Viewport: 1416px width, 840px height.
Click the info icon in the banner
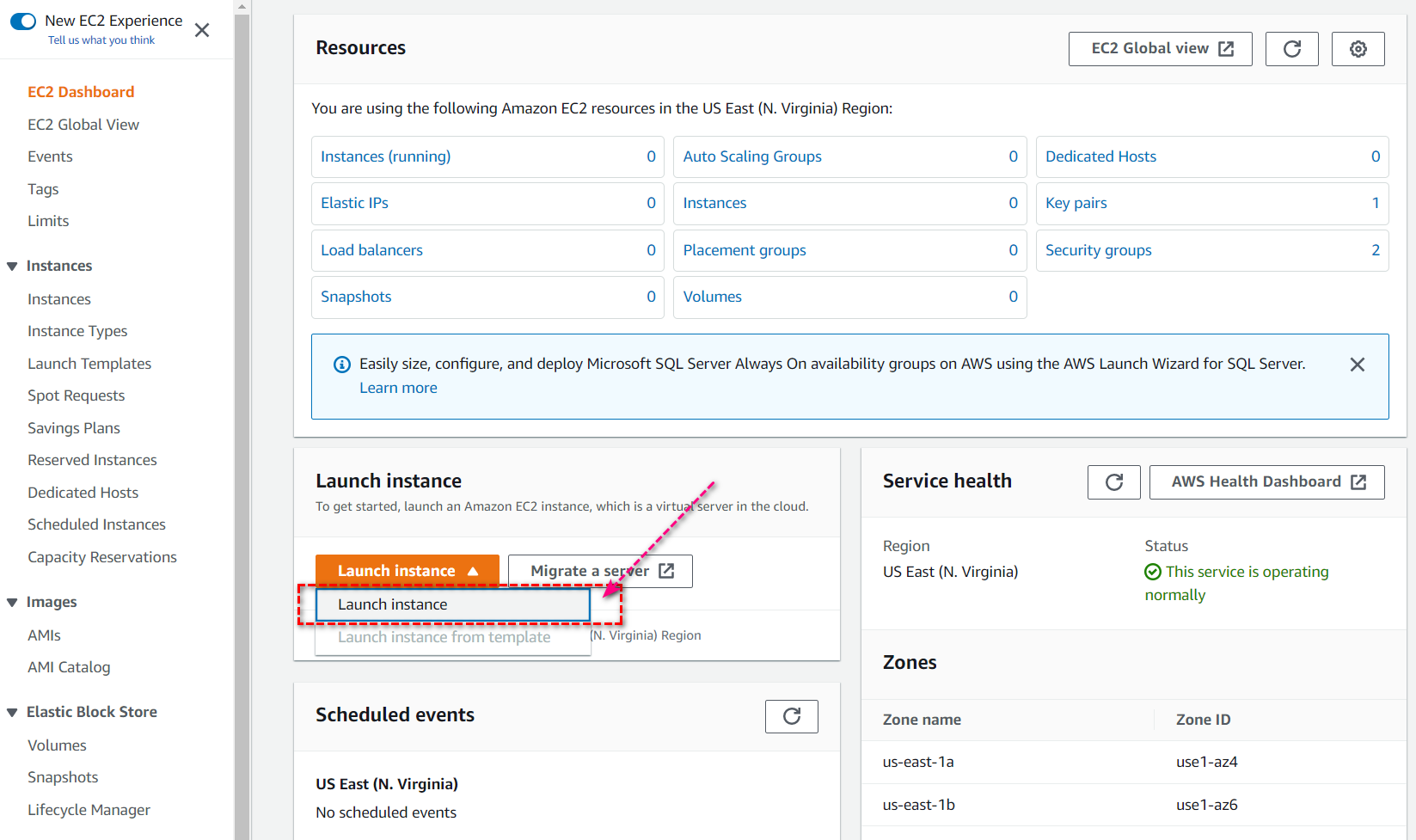(341, 365)
